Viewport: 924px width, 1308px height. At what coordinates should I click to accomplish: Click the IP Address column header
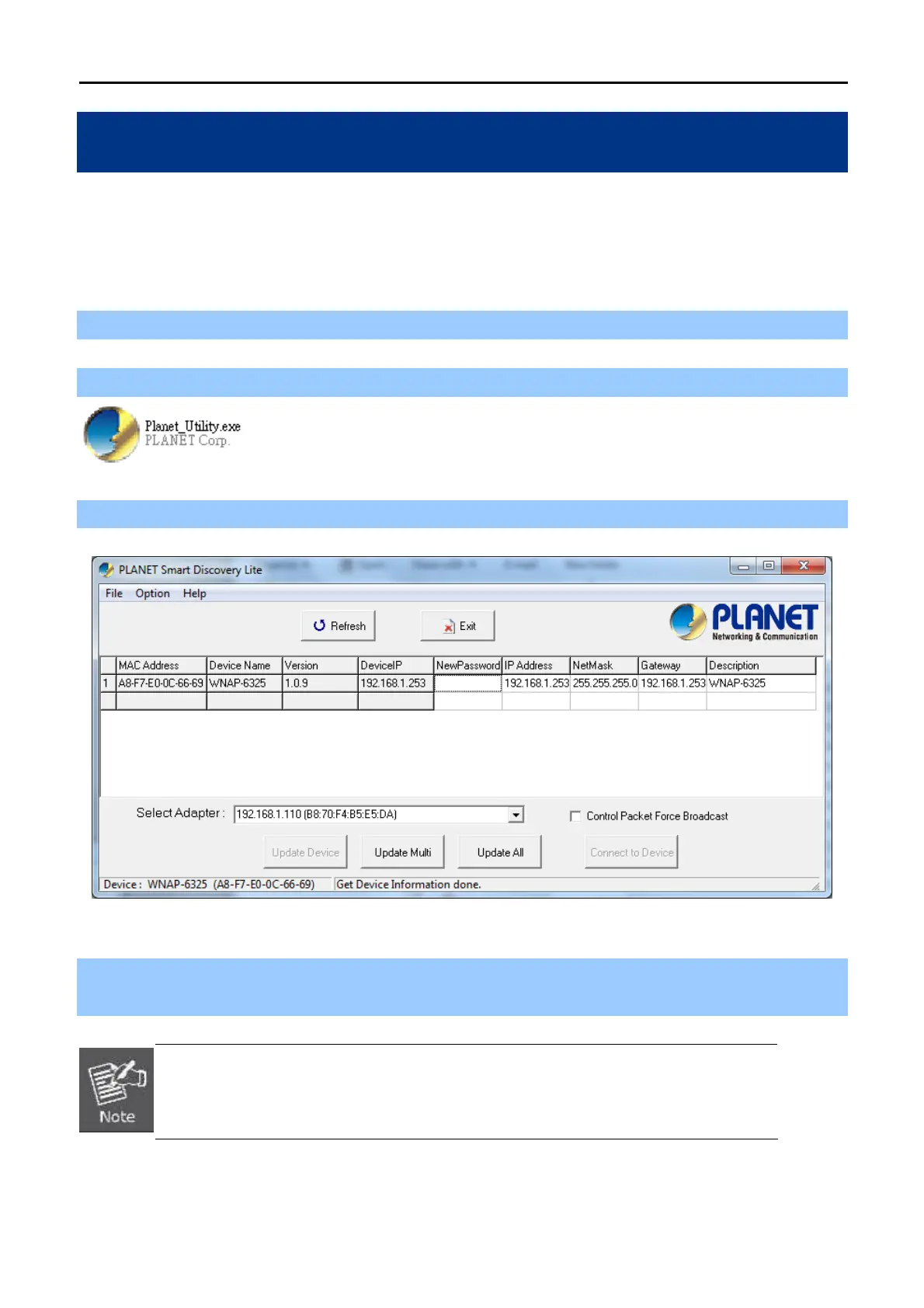point(536,666)
